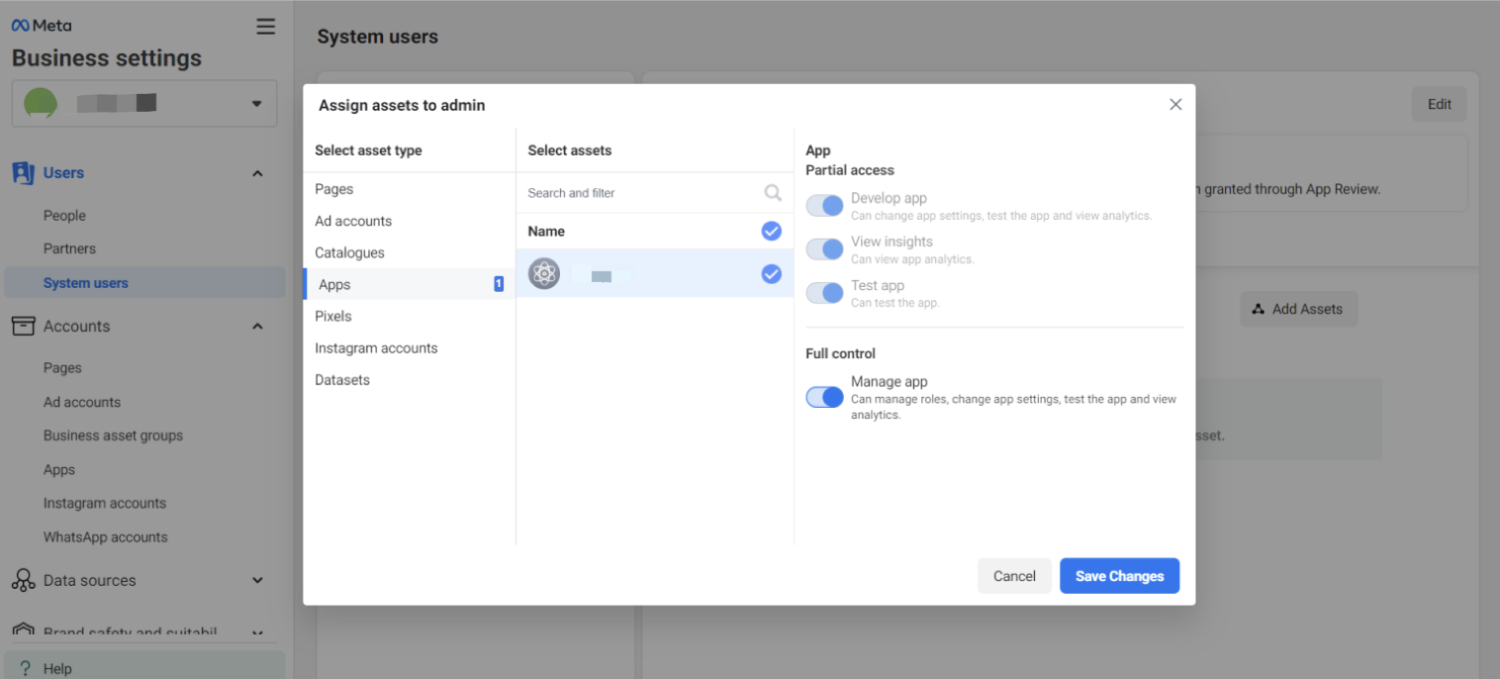
Task: Select the Apps asset type
Action: [409, 284]
